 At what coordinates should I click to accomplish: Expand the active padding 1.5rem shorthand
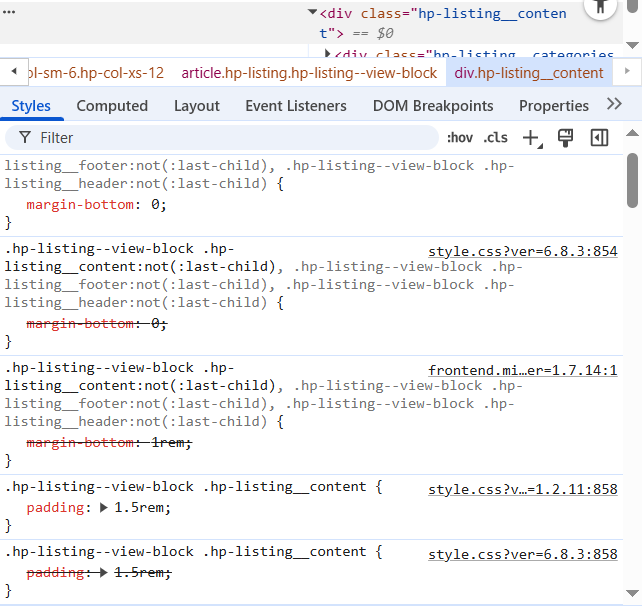(x=102, y=508)
